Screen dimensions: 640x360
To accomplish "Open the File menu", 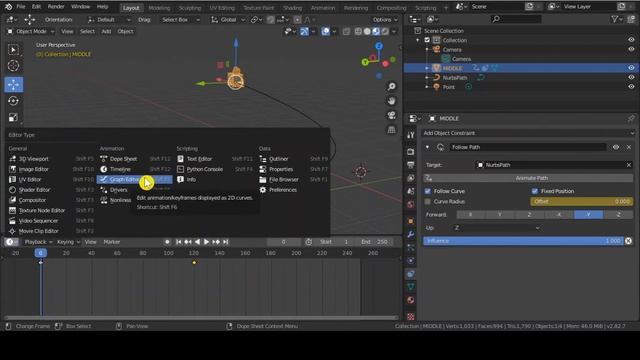I will 21,7.
